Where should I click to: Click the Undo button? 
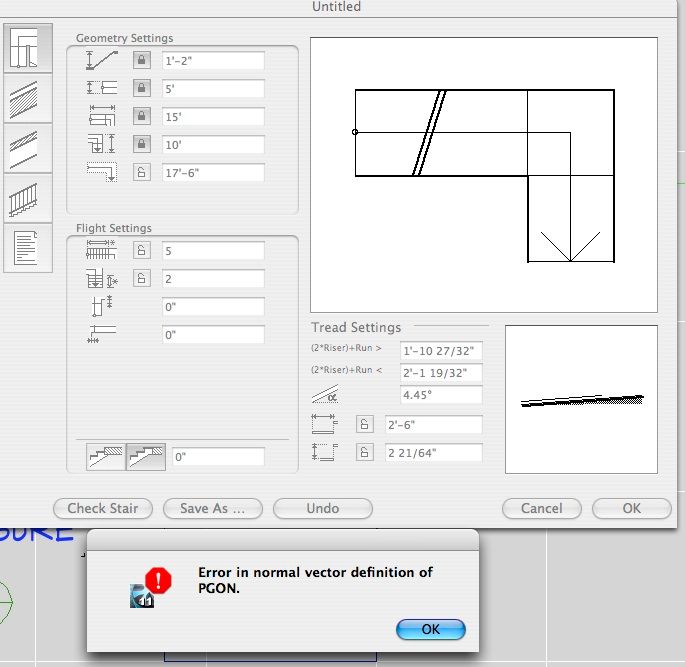click(323, 508)
